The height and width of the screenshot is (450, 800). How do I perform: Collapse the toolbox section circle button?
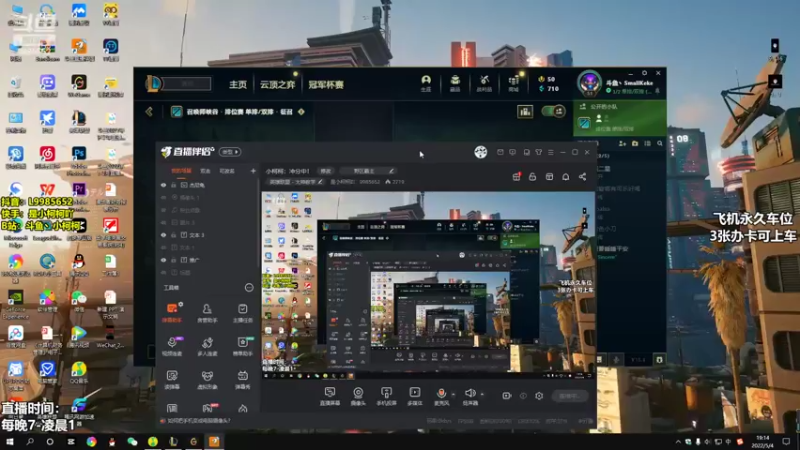[249, 288]
